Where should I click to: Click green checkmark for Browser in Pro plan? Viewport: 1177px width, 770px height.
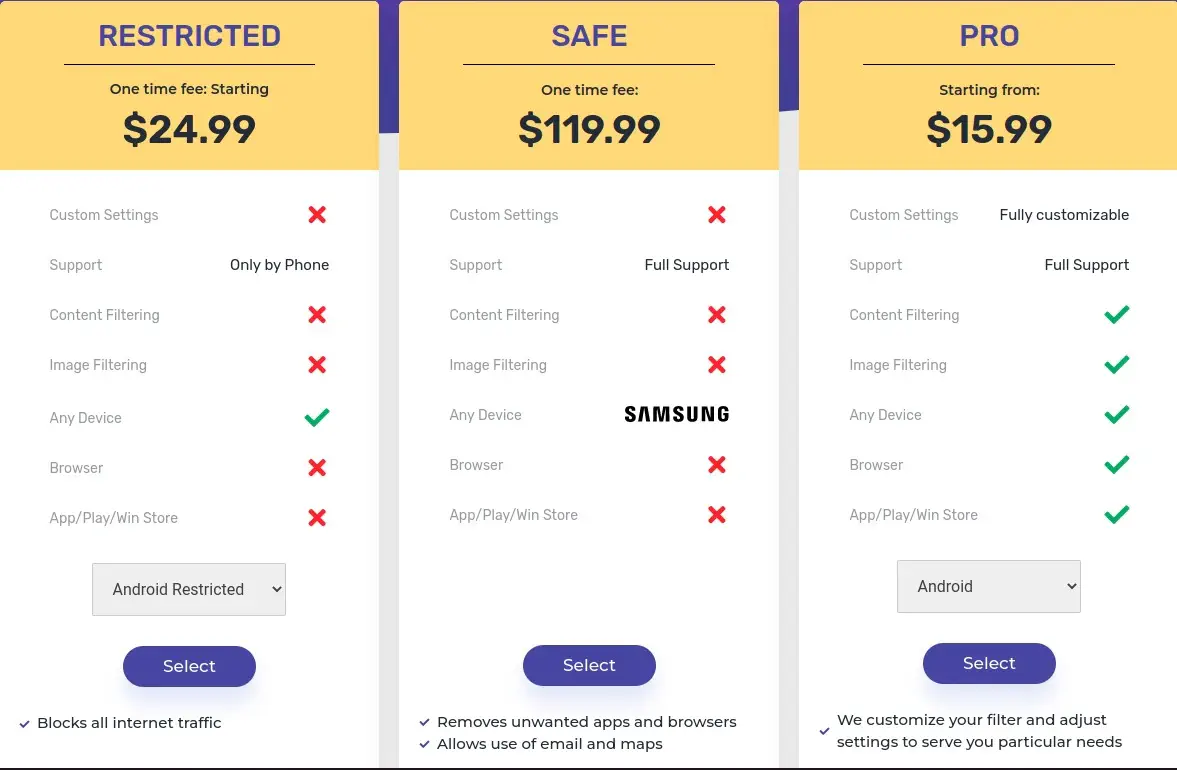click(1116, 464)
